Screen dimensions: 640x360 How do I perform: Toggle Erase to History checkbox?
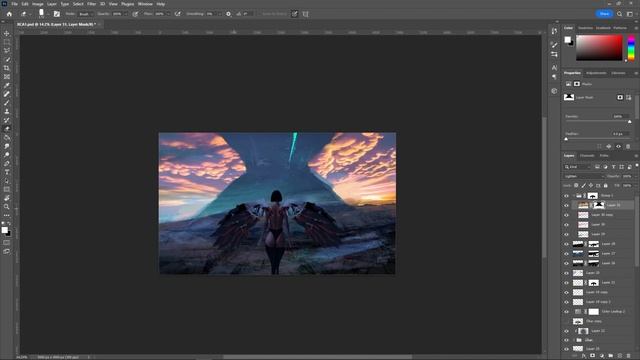(260, 14)
